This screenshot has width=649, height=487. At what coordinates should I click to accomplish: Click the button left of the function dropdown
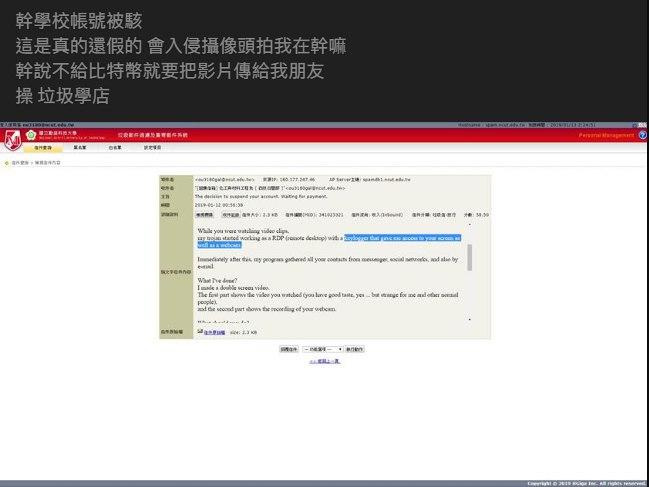288,349
